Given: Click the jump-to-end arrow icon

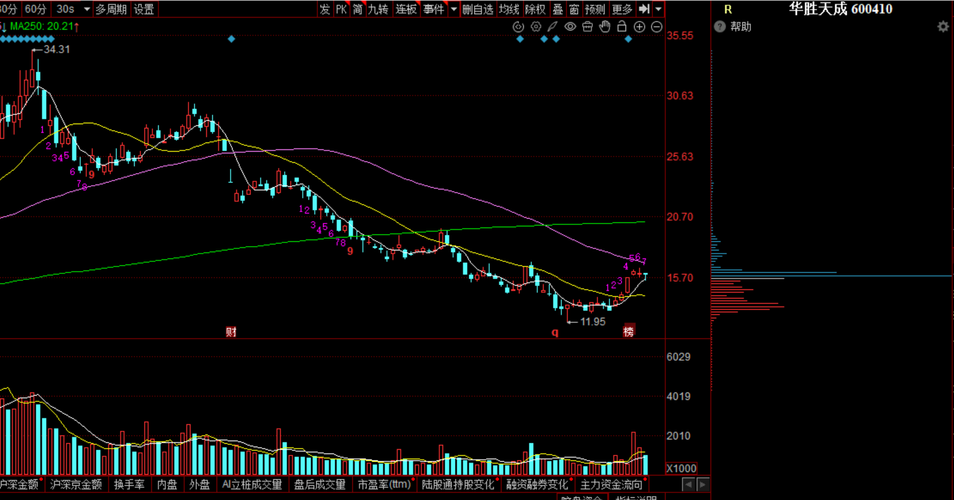Looking at the screenshot, I should click(644, 9).
